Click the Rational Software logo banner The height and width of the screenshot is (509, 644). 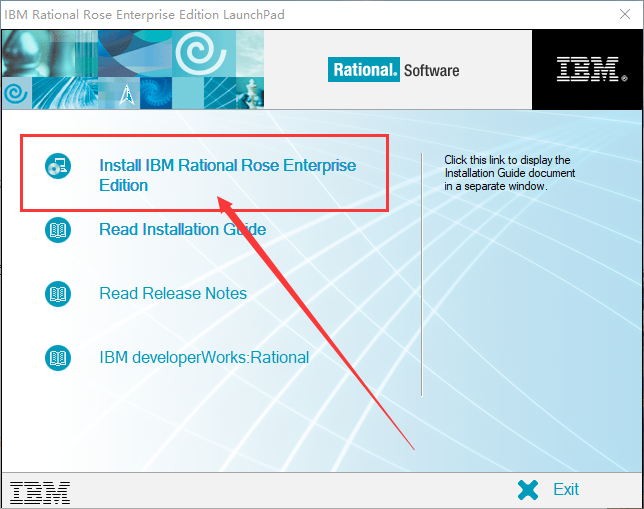click(393, 70)
